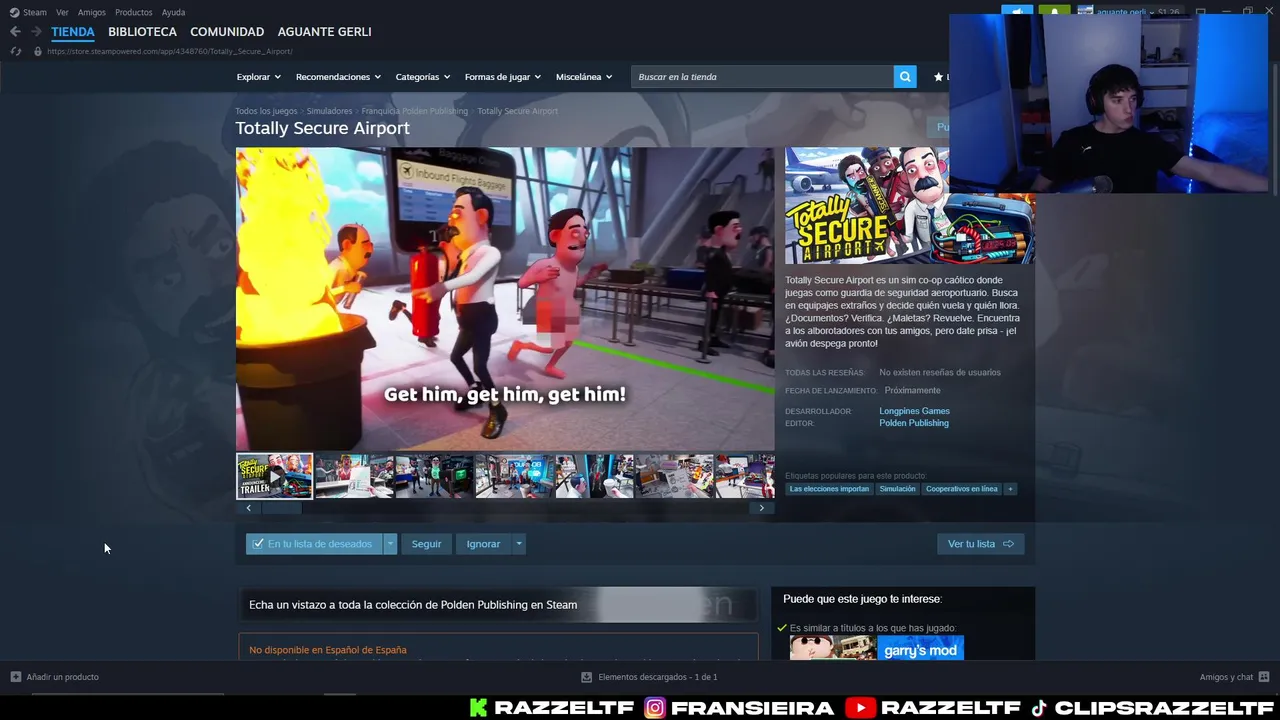Select the fourth screenshot thumbnail in strip
Image resolution: width=1280 pixels, height=720 pixels.
tap(514, 476)
